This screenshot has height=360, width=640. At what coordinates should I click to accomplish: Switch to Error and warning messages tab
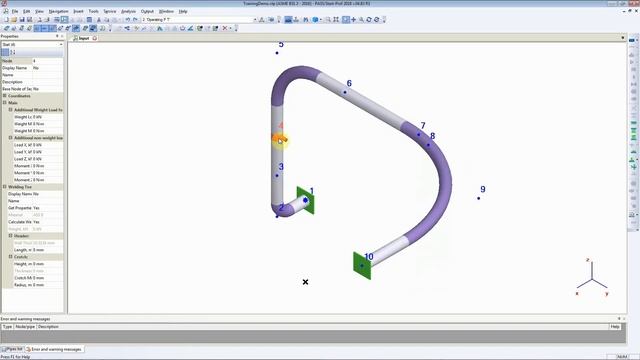coord(54,349)
